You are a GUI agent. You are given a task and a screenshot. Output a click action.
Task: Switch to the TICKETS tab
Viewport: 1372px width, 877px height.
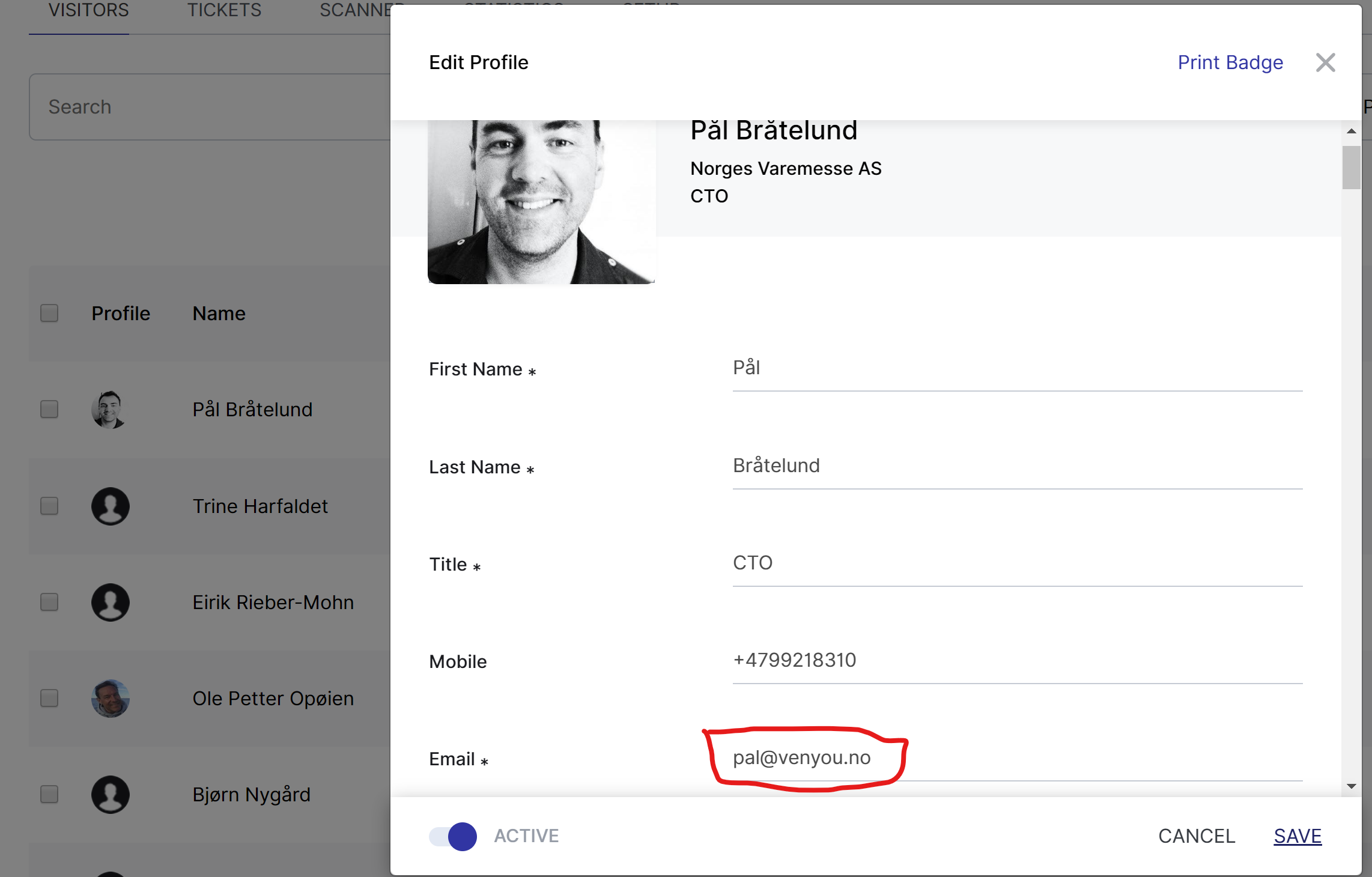point(224,10)
